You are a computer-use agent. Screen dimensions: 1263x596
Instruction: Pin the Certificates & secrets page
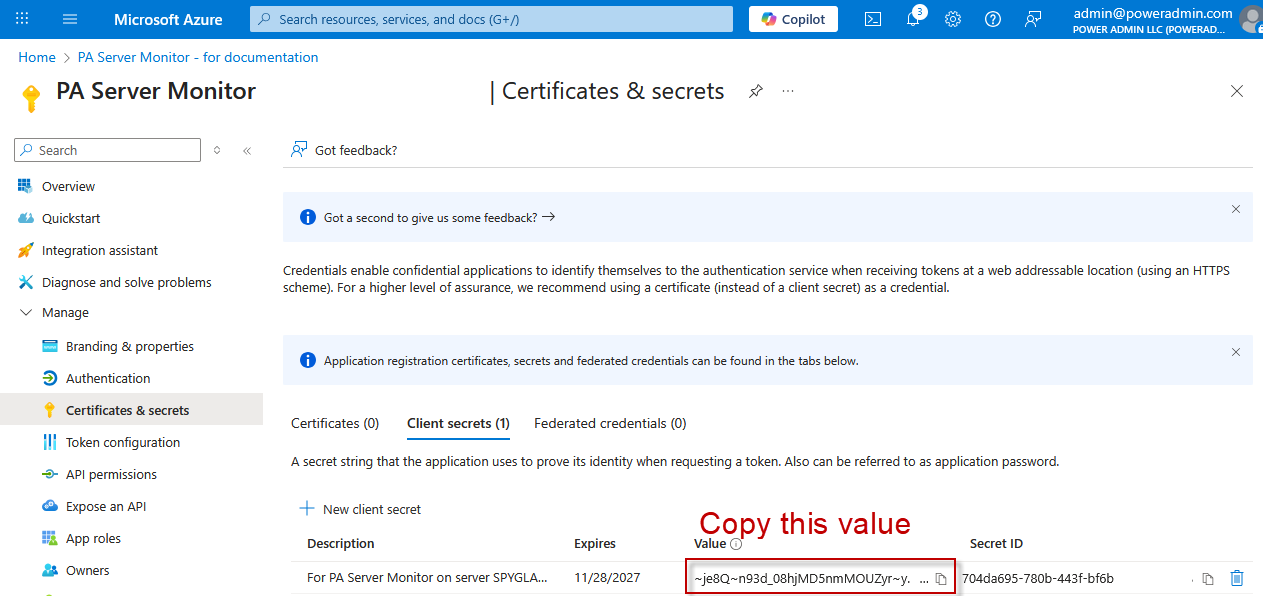[756, 91]
